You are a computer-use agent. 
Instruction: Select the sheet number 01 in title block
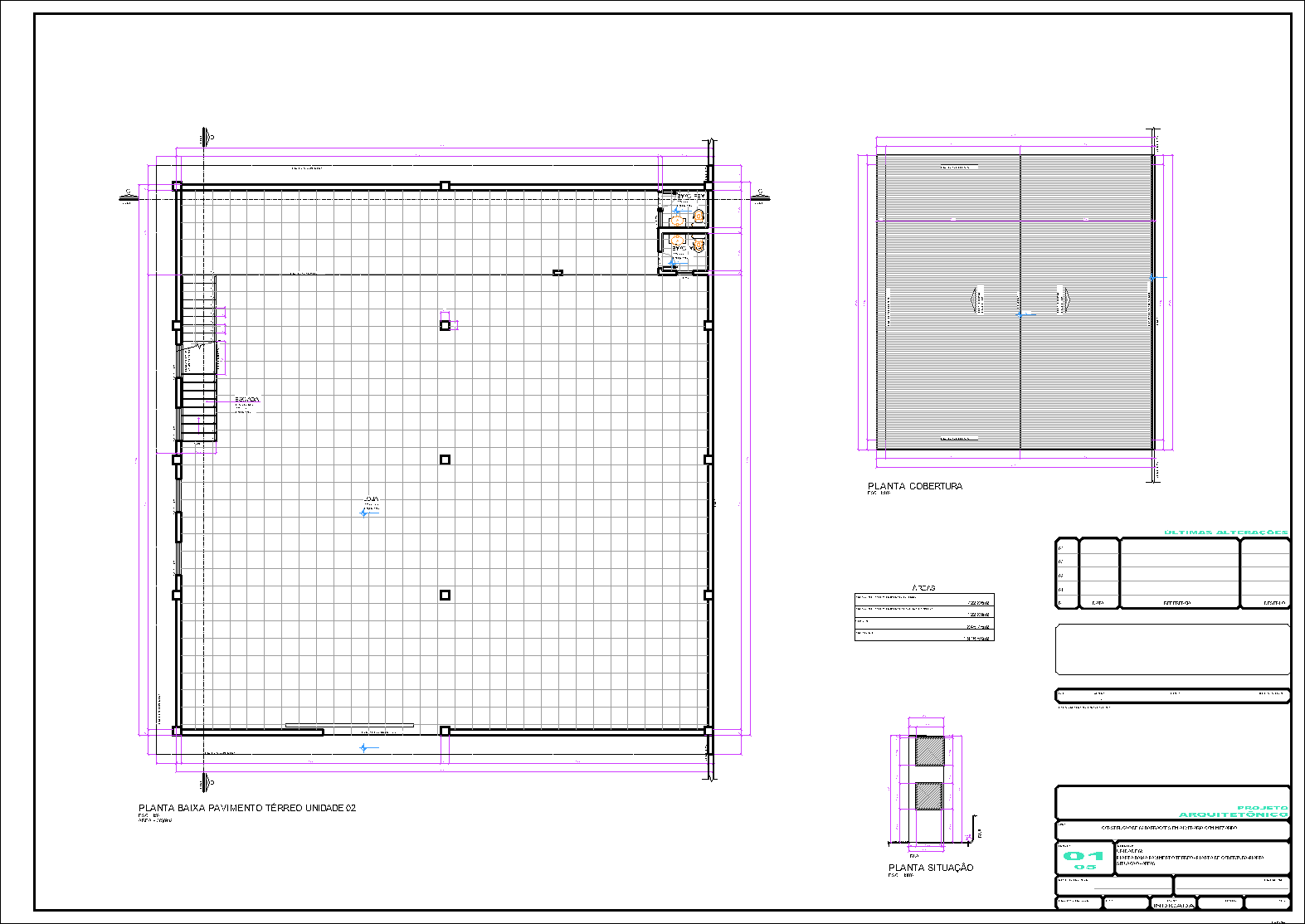pyautogui.click(x=1083, y=855)
